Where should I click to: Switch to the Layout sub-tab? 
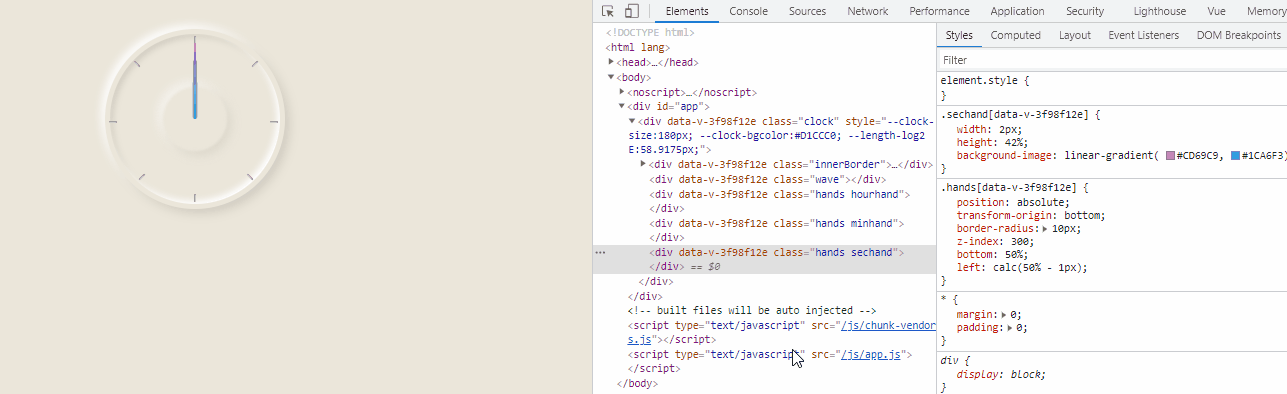tap(1075, 35)
